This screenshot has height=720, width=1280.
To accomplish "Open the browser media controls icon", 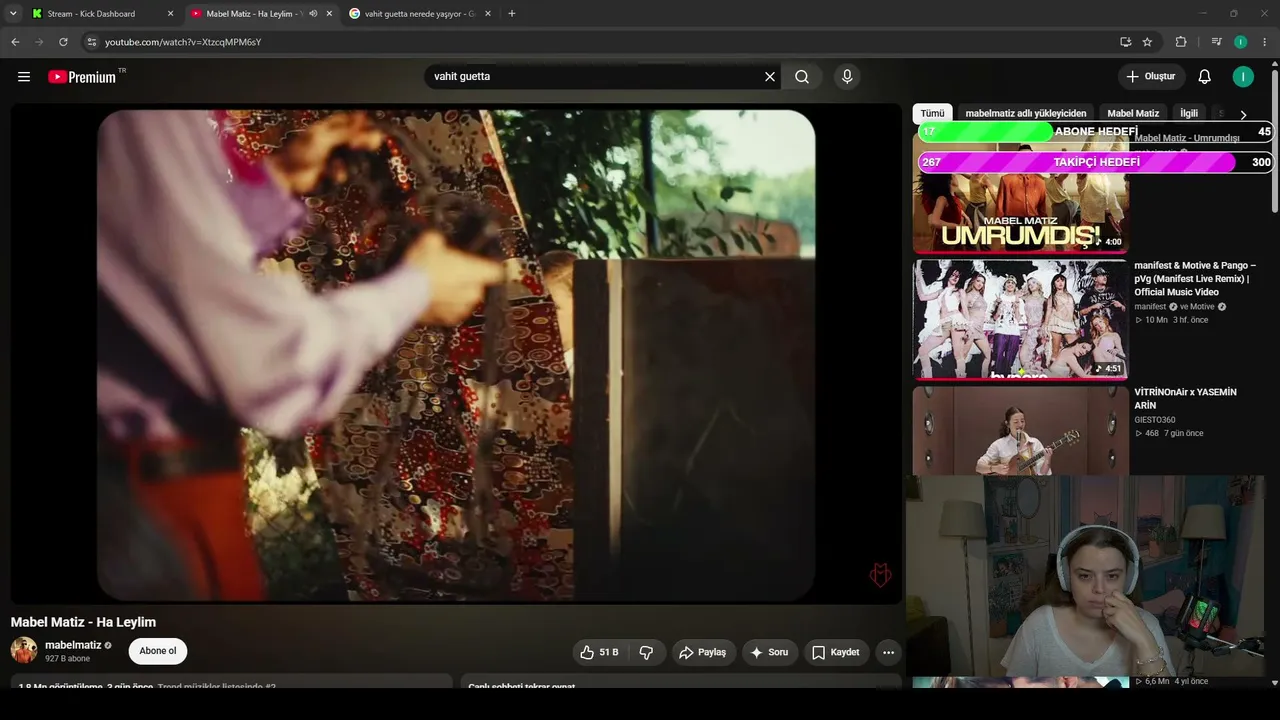I will tap(1216, 42).
